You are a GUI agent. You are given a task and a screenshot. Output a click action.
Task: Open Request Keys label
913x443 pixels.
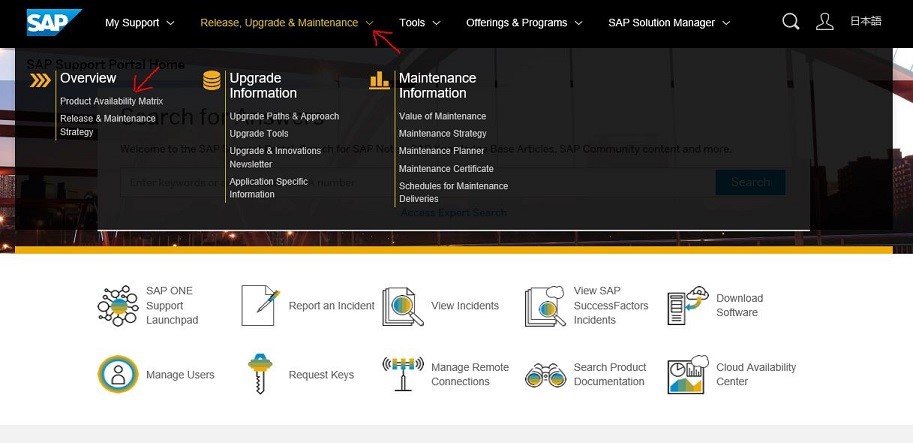321,375
